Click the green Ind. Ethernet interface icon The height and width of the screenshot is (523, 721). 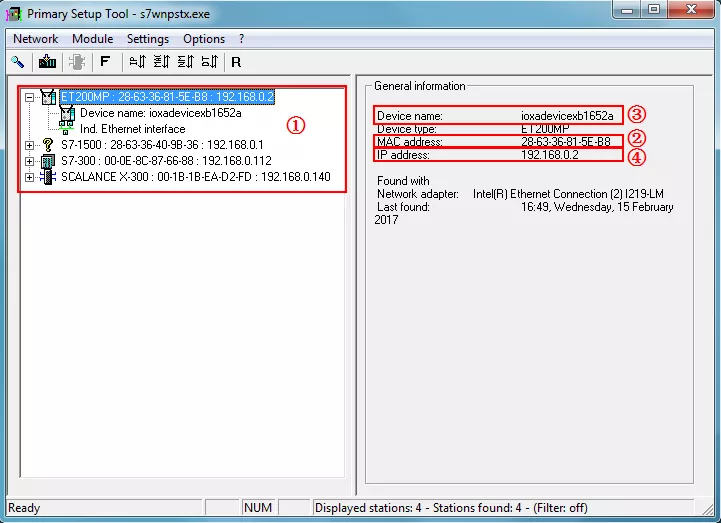click(67, 129)
